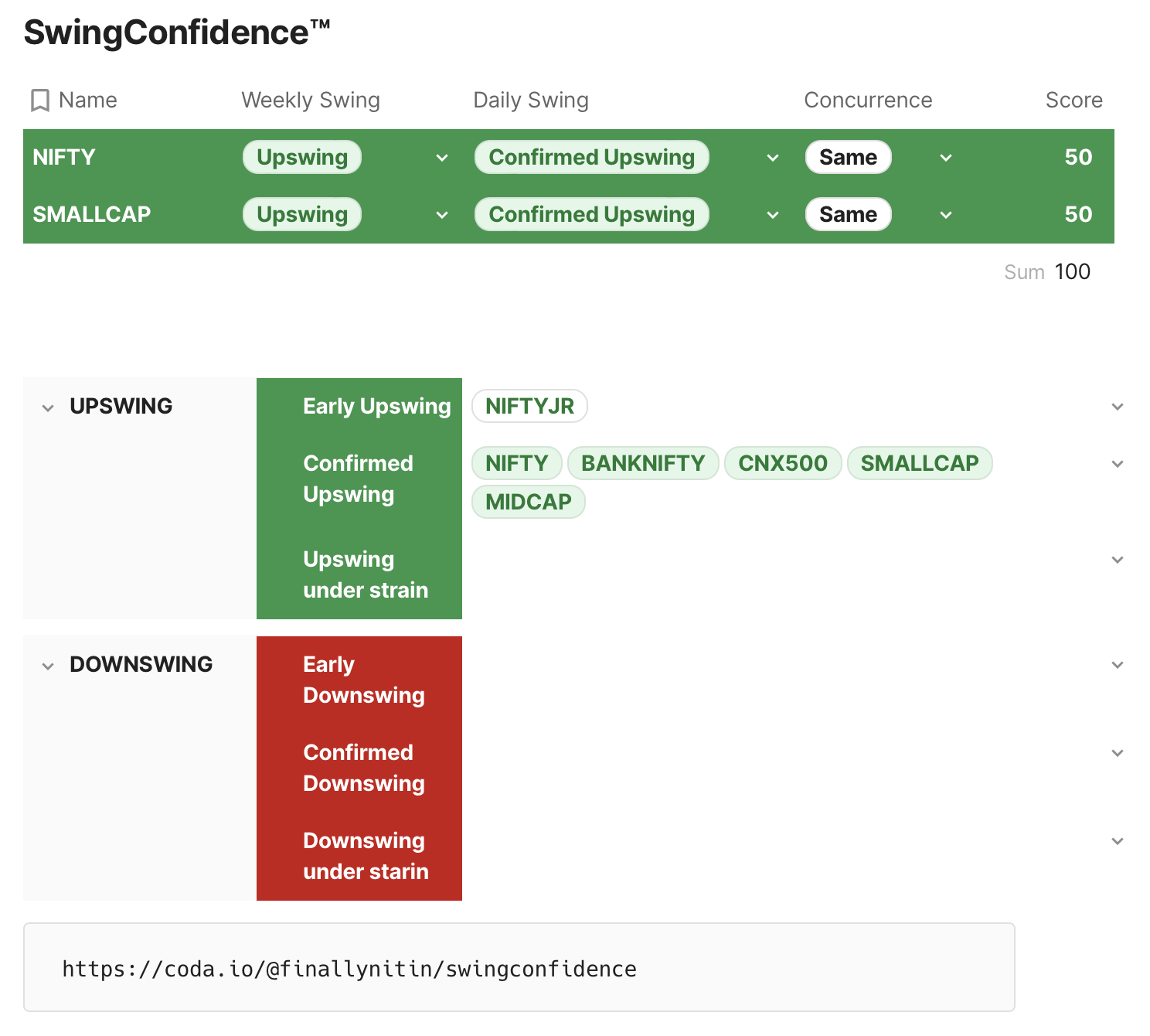The height and width of the screenshot is (1036, 1150).
Task: Open dropdown arrow in Upswing under strain row
Action: pos(1118,560)
